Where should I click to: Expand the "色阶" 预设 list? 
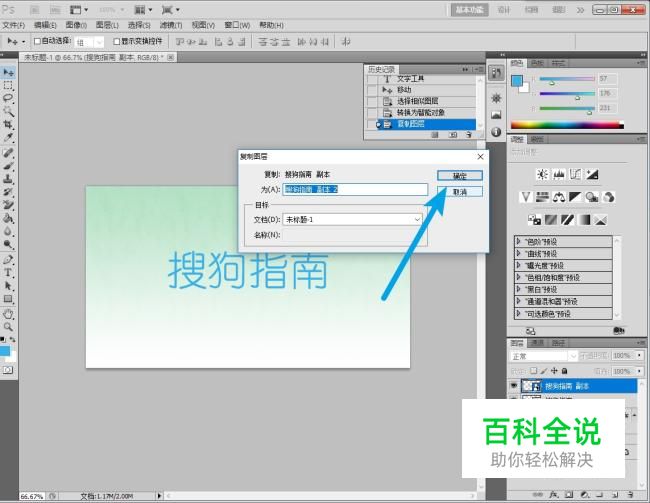(518, 241)
